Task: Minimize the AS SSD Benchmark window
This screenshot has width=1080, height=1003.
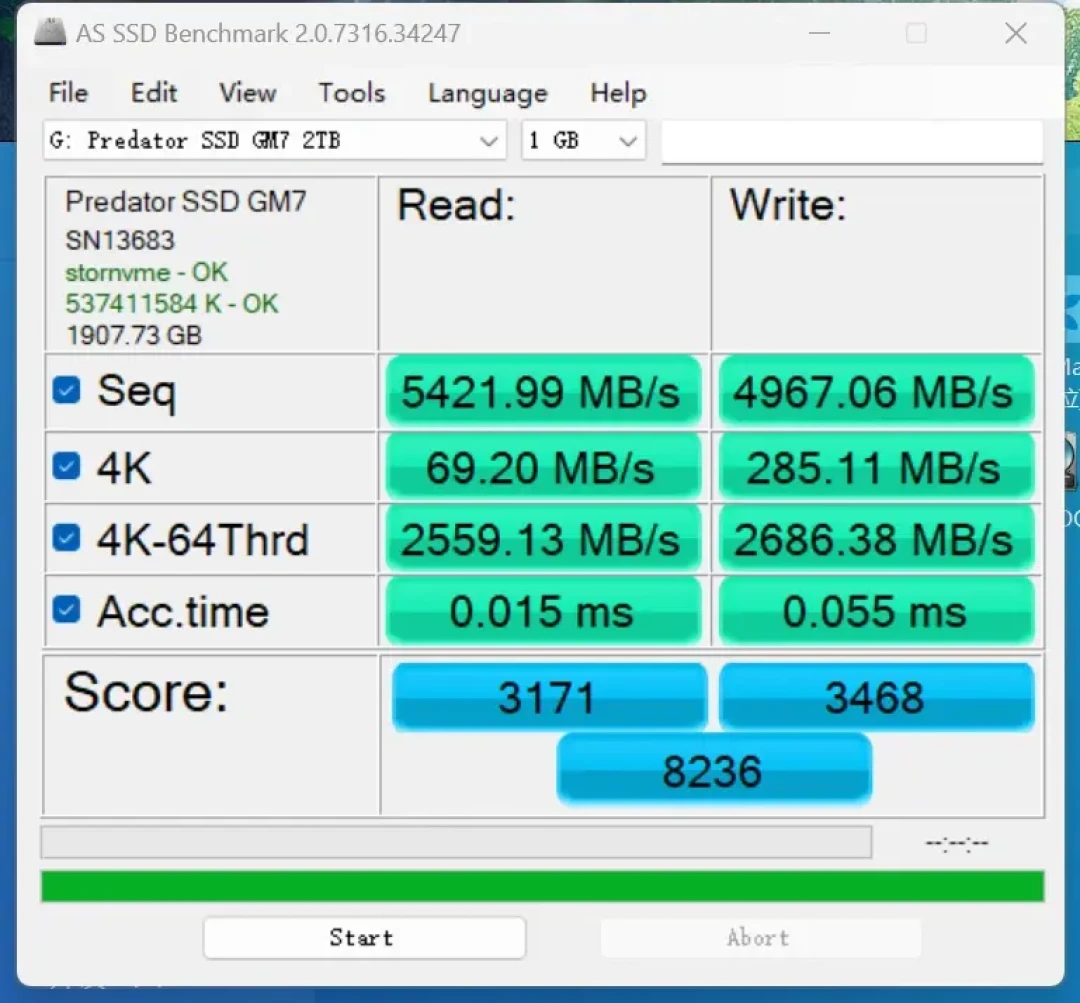Action: 819,32
